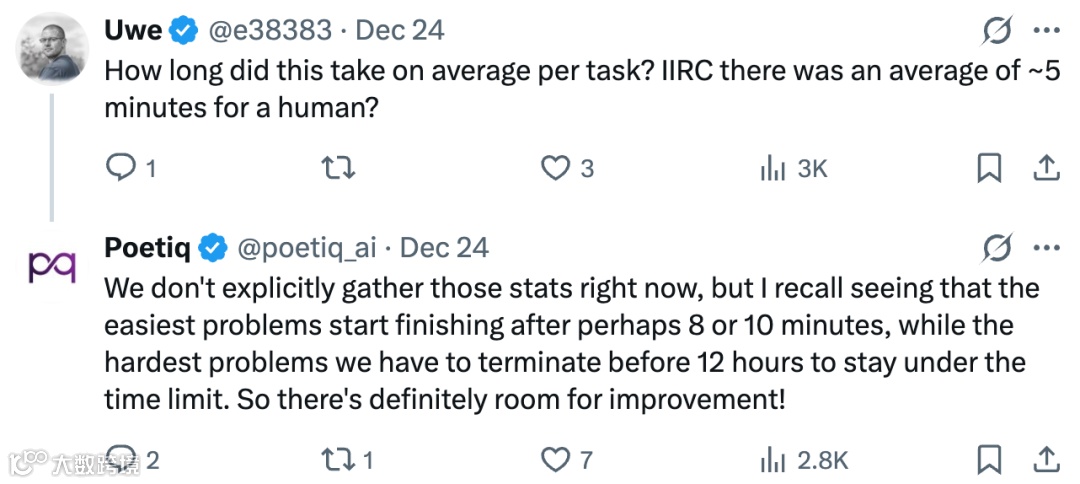1080x484 pixels.
Task: Share Uwe's tweet
Action: [x=1046, y=169]
